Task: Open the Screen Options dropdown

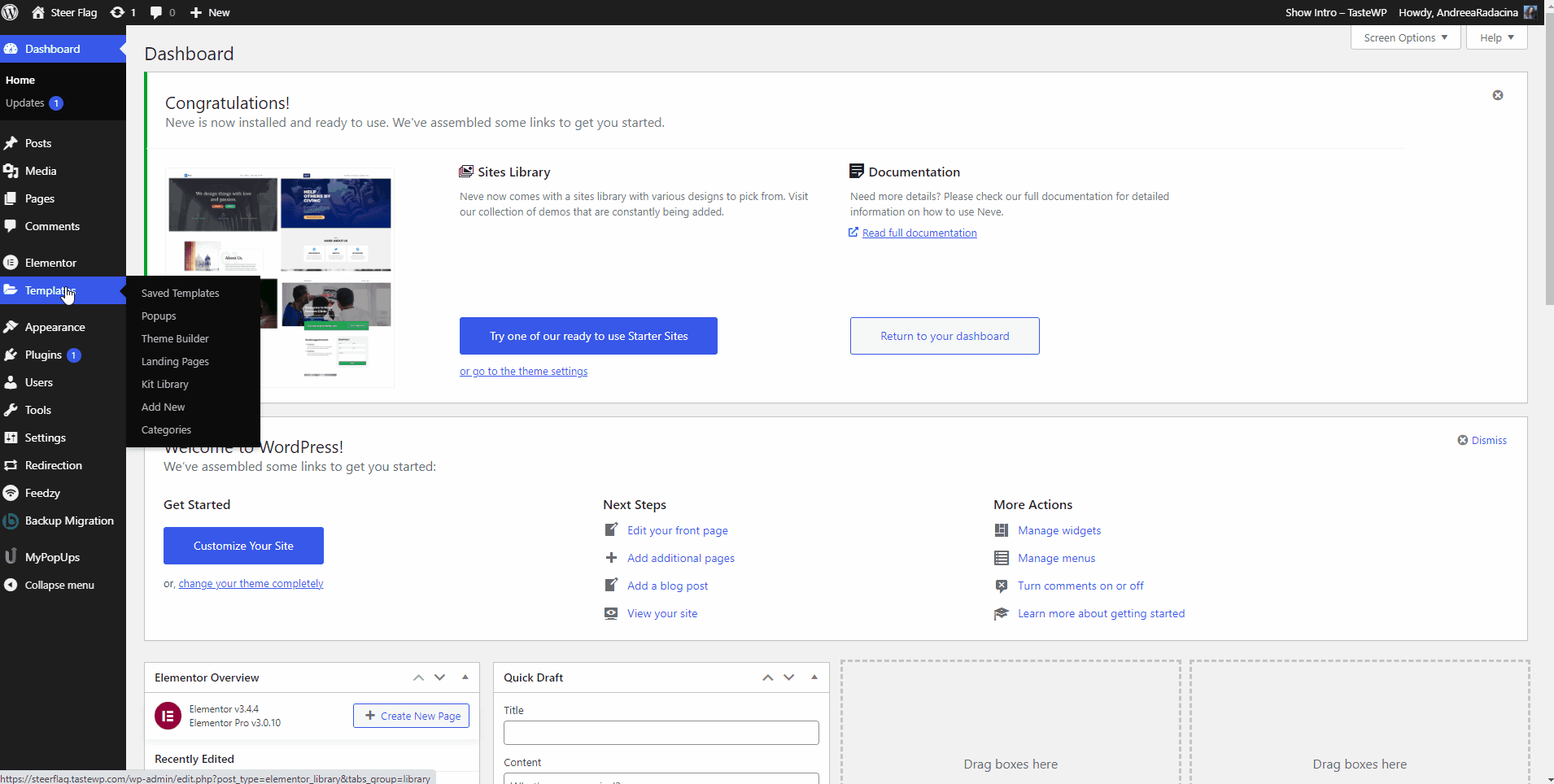Action: [x=1404, y=37]
